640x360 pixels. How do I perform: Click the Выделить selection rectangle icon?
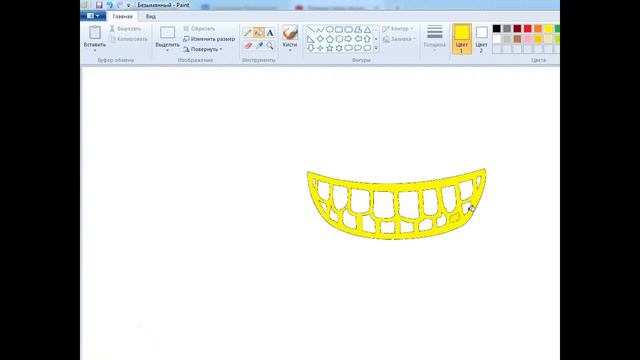(x=167, y=33)
